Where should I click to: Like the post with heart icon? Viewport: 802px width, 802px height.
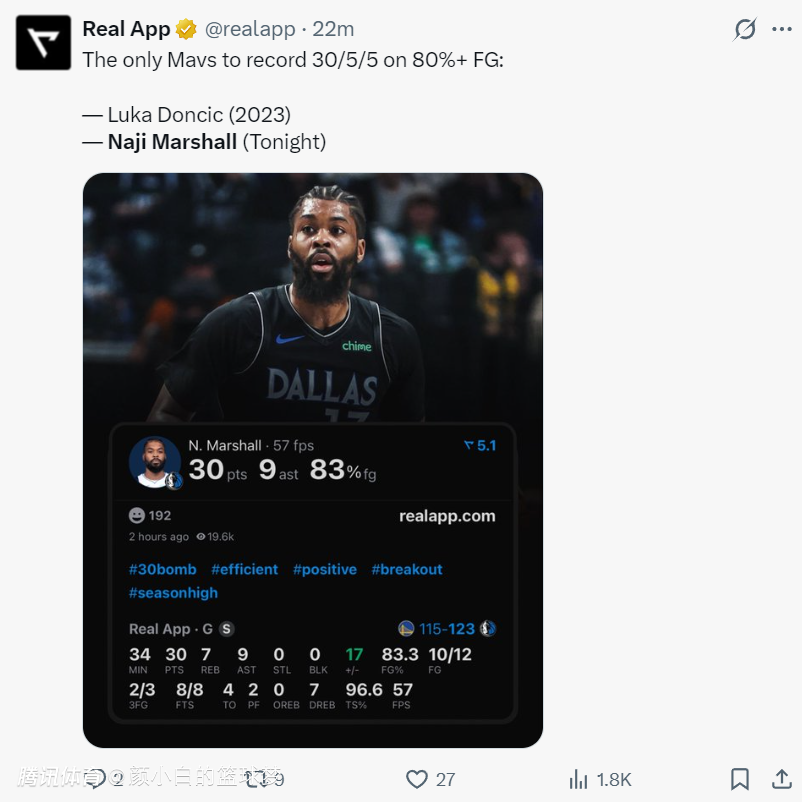(x=417, y=779)
